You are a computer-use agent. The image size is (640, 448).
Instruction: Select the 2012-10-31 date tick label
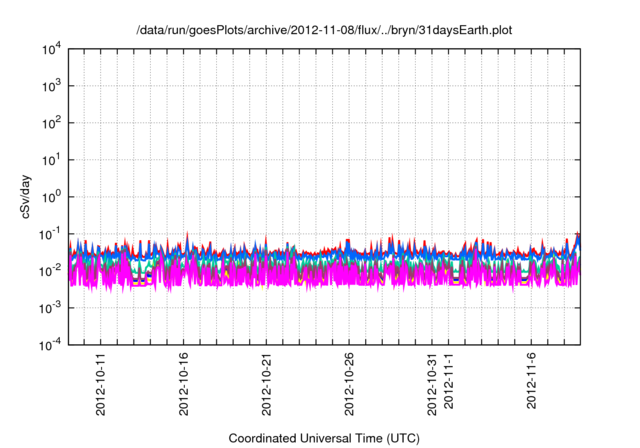[x=433, y=384]
